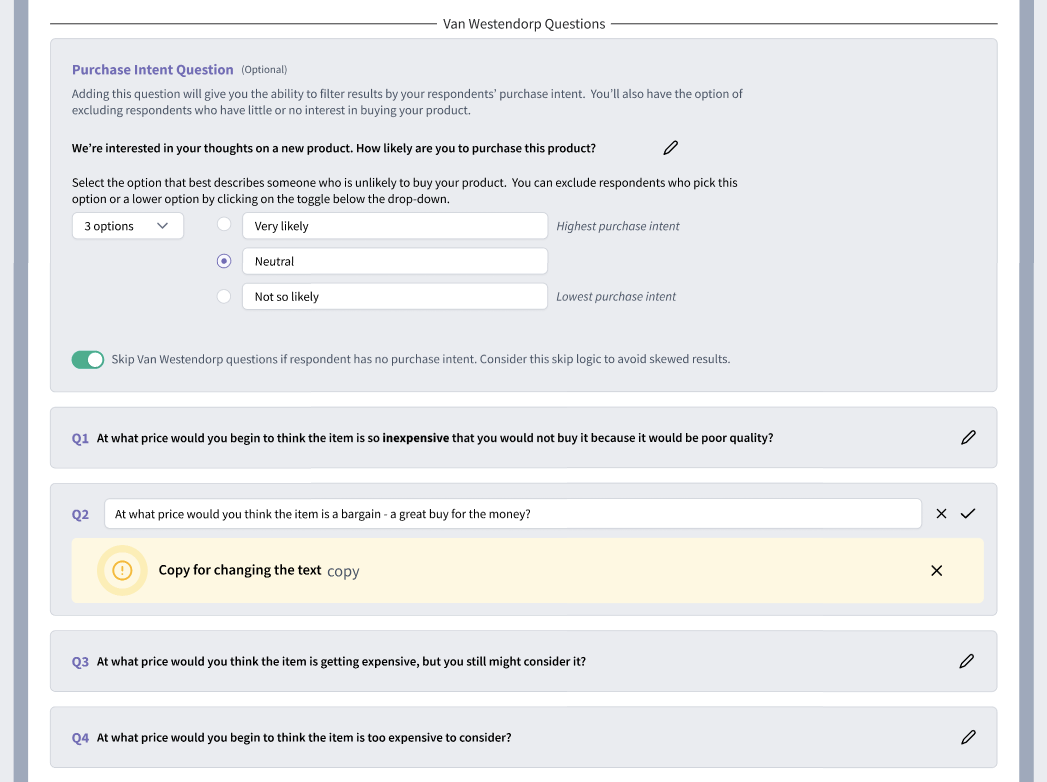Dismiss the 'Copy for changing the text' notice
The width and height of the screenshot is (1047, 782).
pyautogui.click(x=936, y=570)
